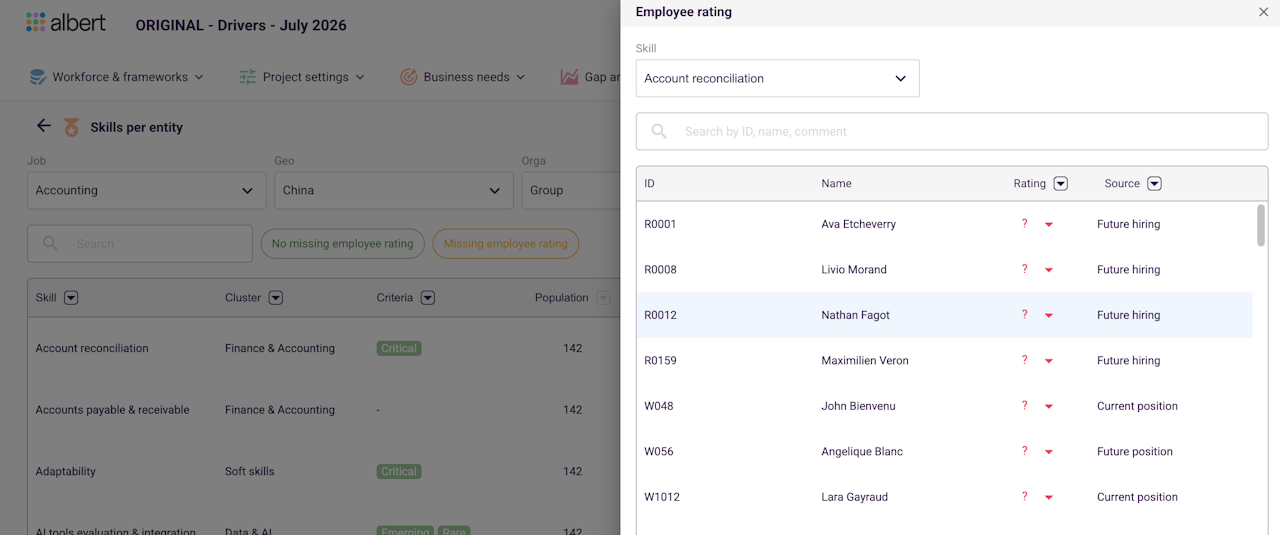This screenshot has height=535, width=1280.
Task: Click employee ID W1012
Action: pyautogui.click(x=662, y=497)
